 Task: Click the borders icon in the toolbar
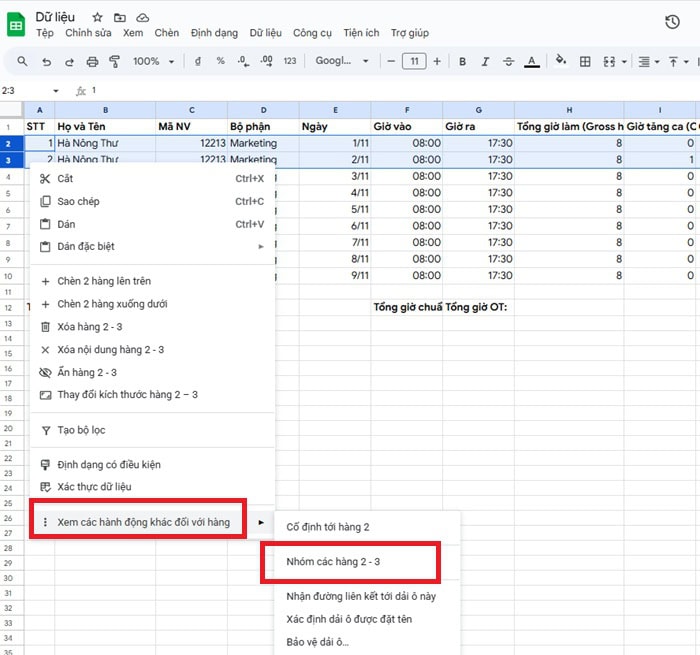pos(585,62)
